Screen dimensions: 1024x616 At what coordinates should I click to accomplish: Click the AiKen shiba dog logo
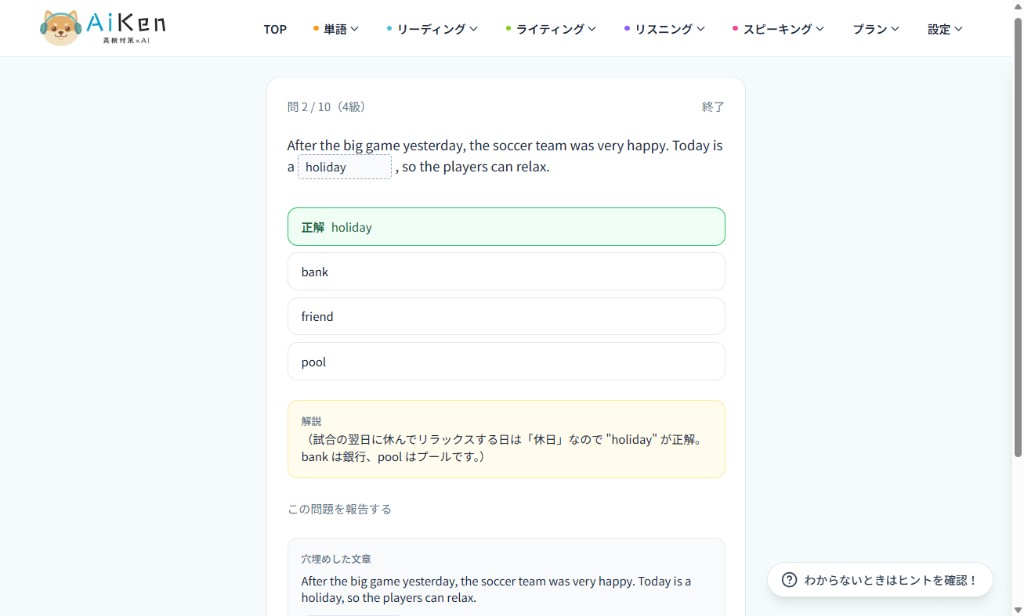click(x=61, y=28)
